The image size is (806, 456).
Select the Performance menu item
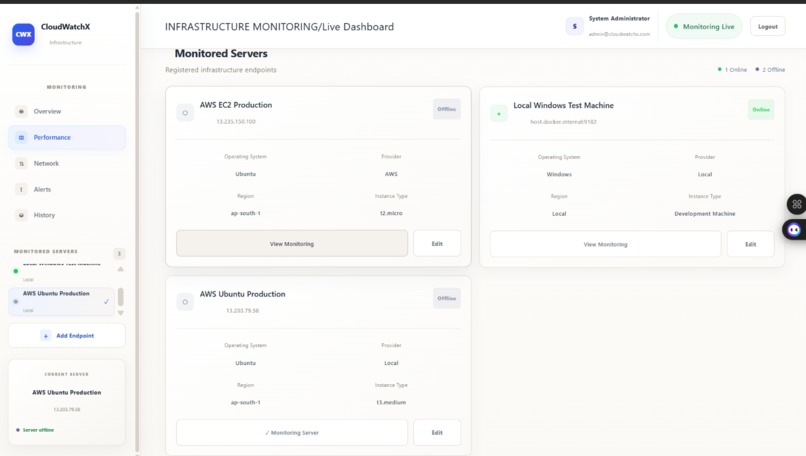pyautogui.click(x=66, y=137)
